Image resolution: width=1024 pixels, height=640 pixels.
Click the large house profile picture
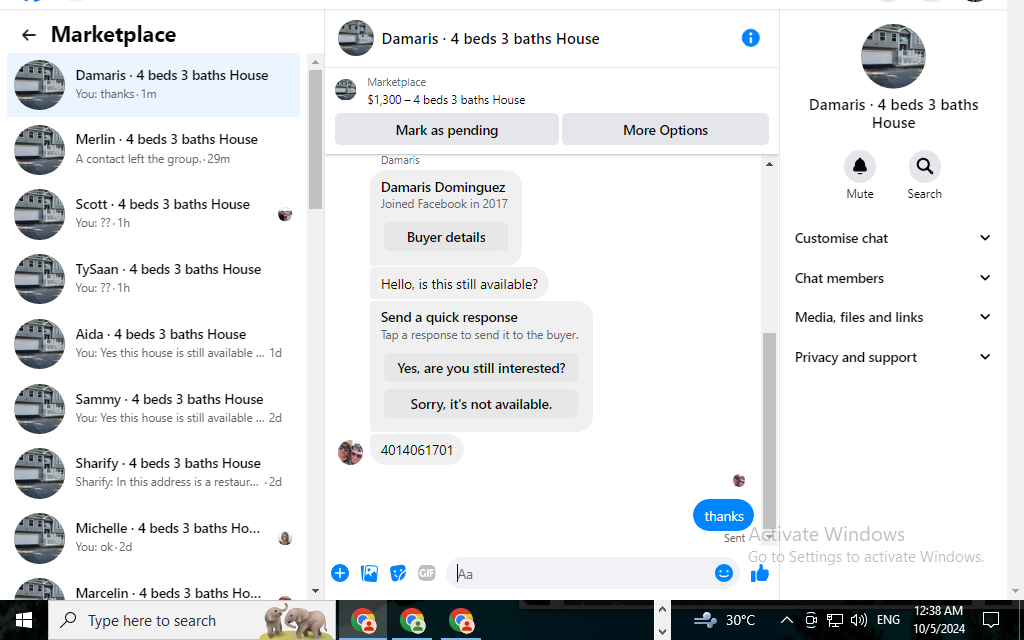coord(893,56)
